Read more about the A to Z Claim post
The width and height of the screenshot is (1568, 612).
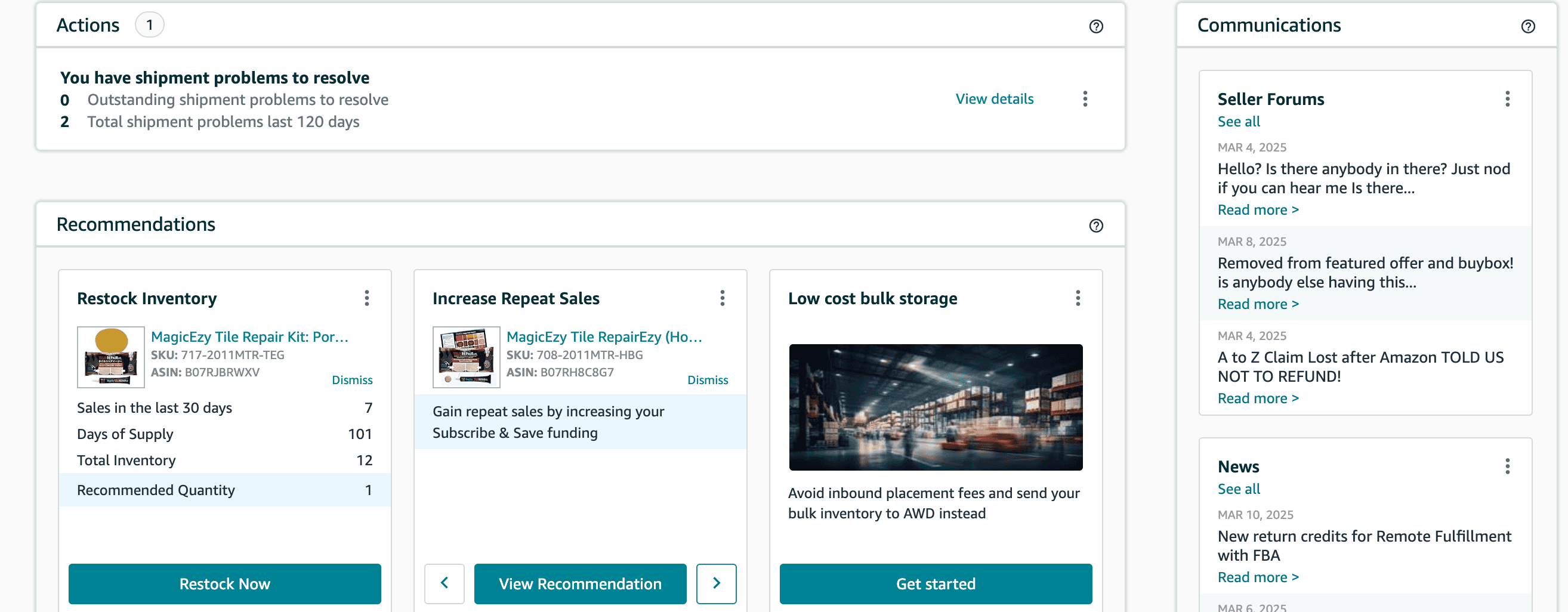[1258, 397]
